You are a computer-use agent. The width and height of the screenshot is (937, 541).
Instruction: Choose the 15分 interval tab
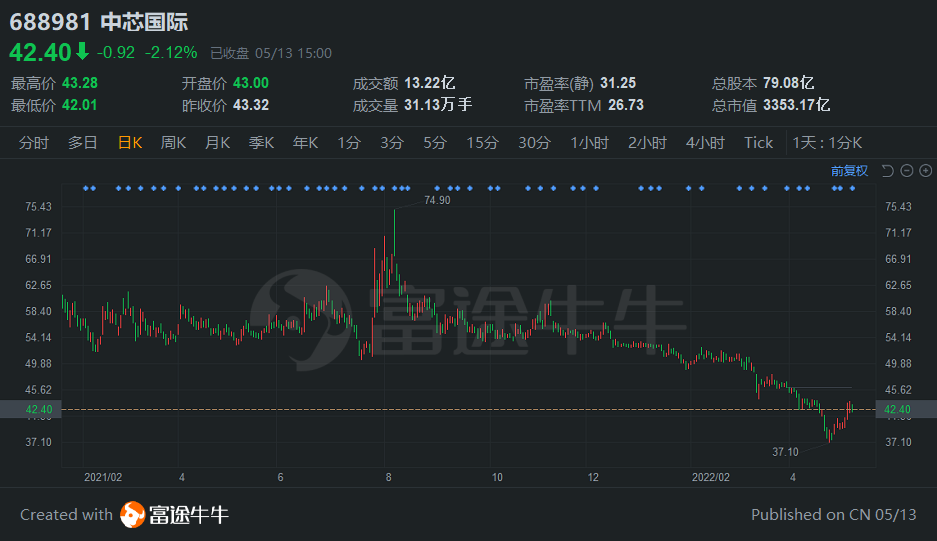482,143
